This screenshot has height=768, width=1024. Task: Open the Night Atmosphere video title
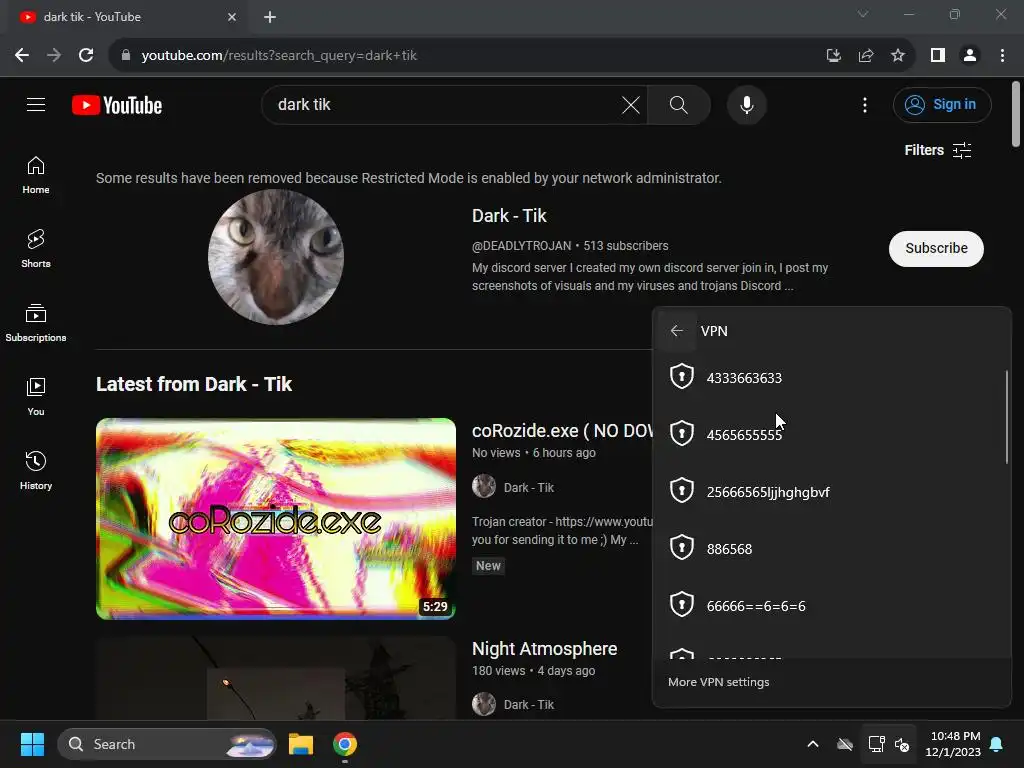point(544,648)
